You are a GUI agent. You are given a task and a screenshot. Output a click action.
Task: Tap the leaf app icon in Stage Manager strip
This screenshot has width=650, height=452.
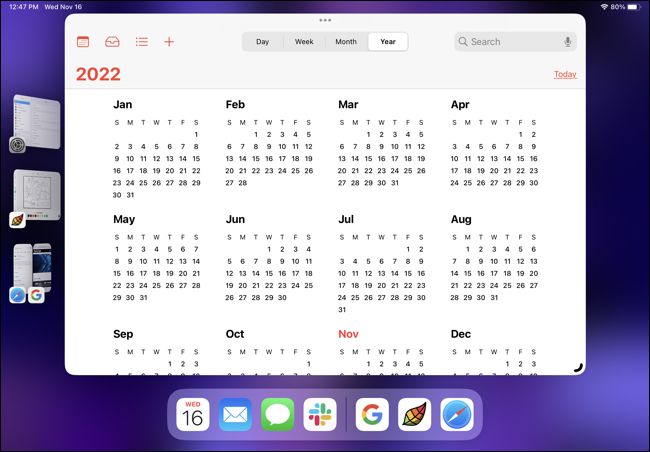[17, 220]
